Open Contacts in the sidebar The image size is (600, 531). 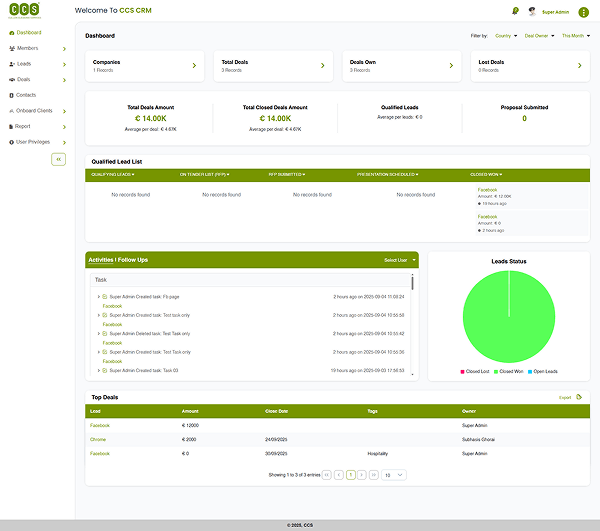pos(26,95)
